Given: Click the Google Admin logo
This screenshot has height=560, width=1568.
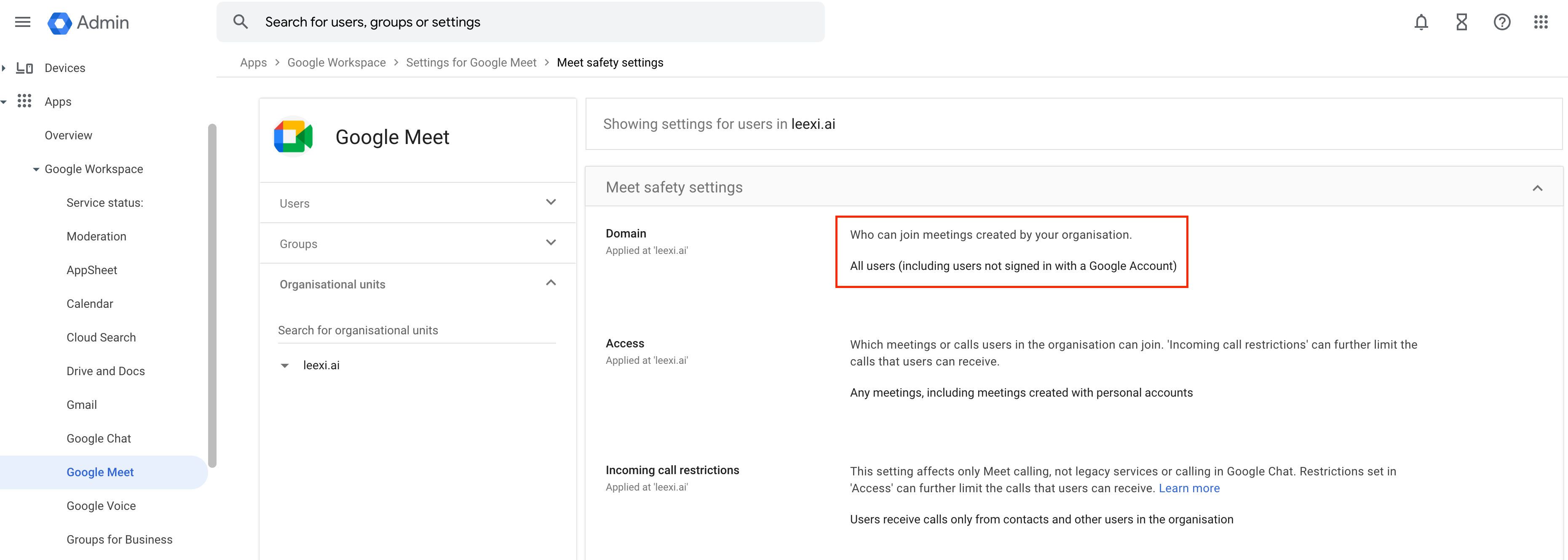Looking at the screenshot, I should (88, 22).
